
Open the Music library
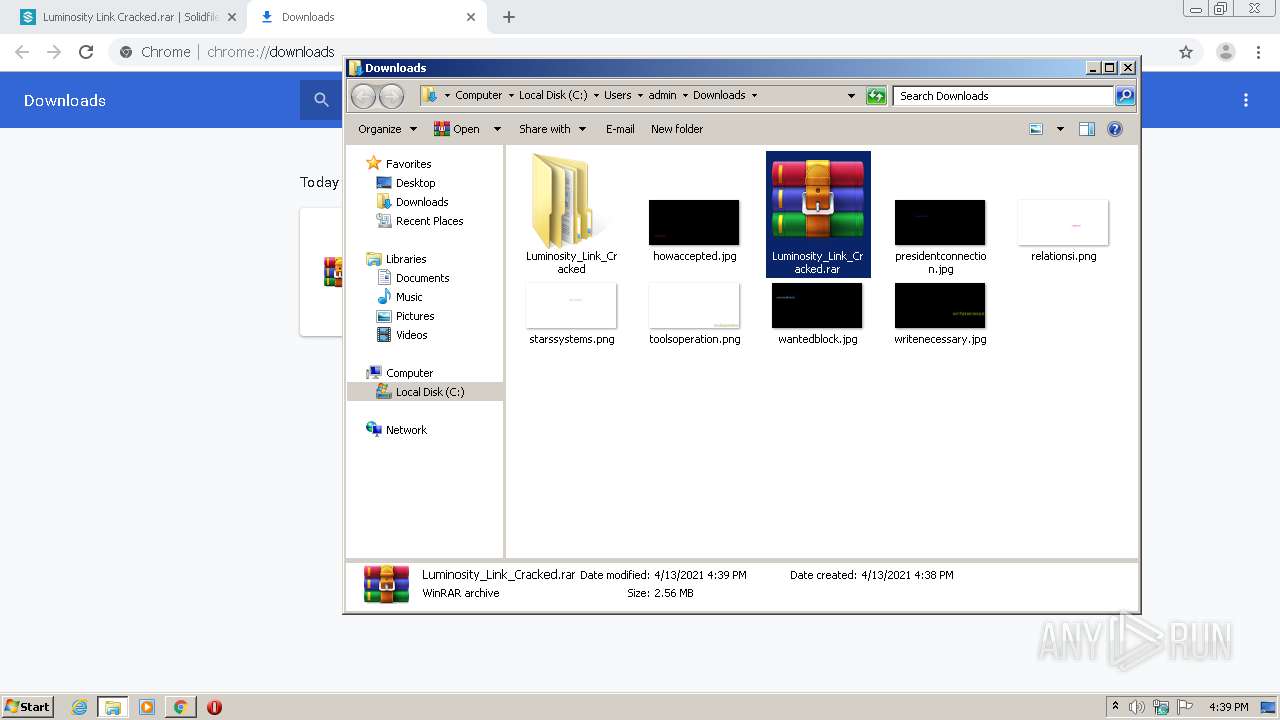[400, 297]
